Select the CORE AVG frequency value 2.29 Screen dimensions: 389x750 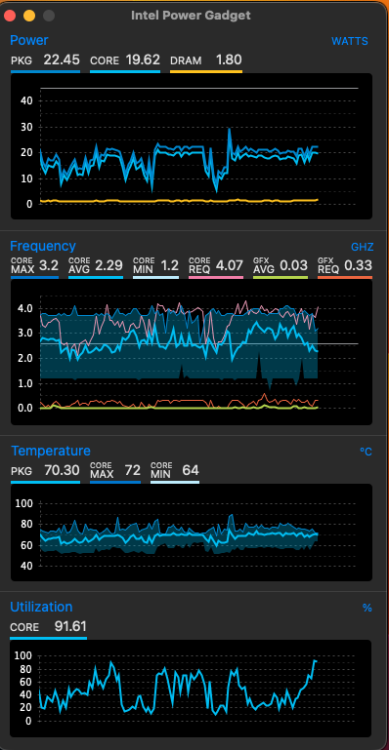coord(109,265)
